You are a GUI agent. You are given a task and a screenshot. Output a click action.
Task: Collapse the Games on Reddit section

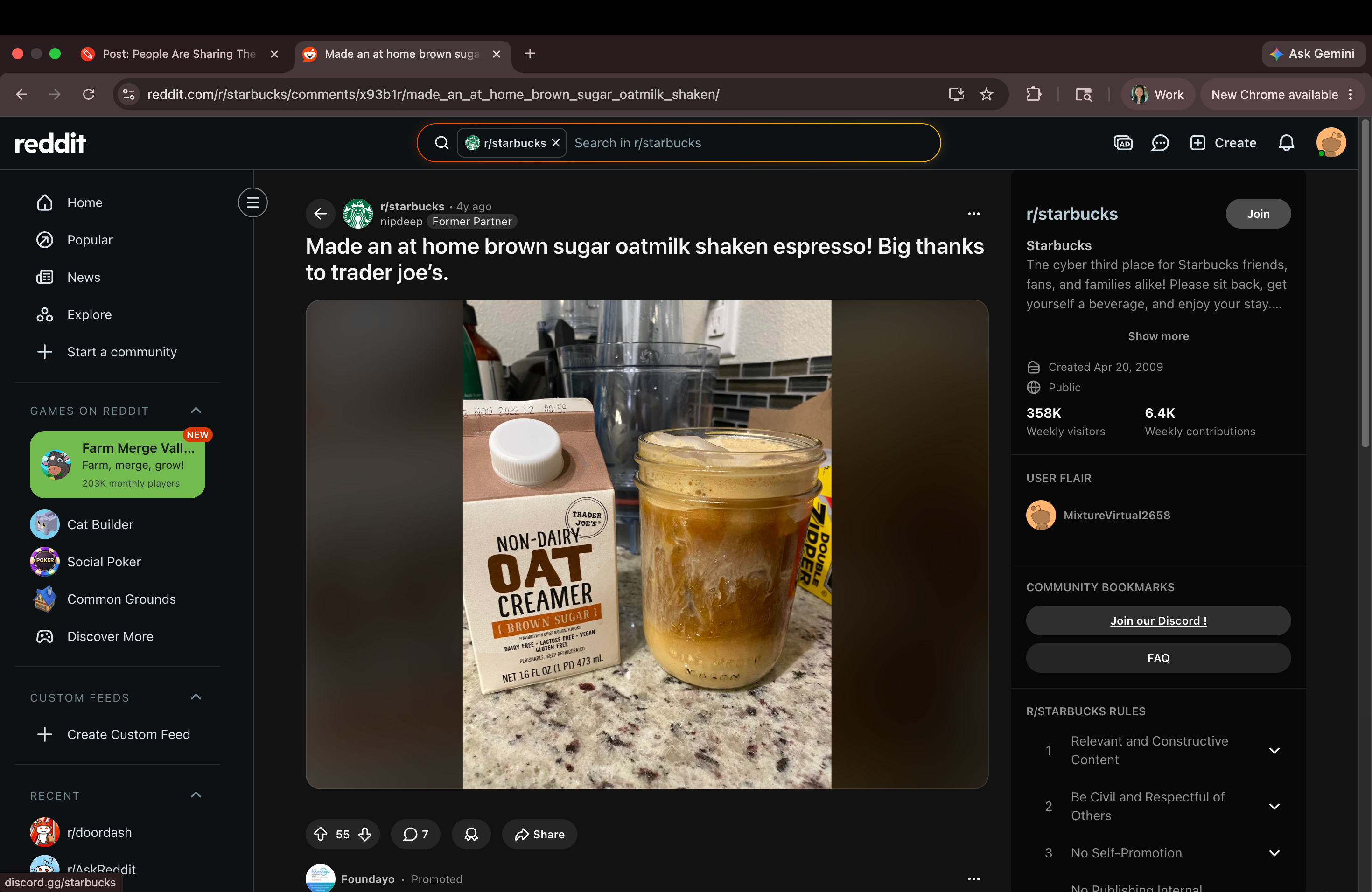click(x=196, y=410)
